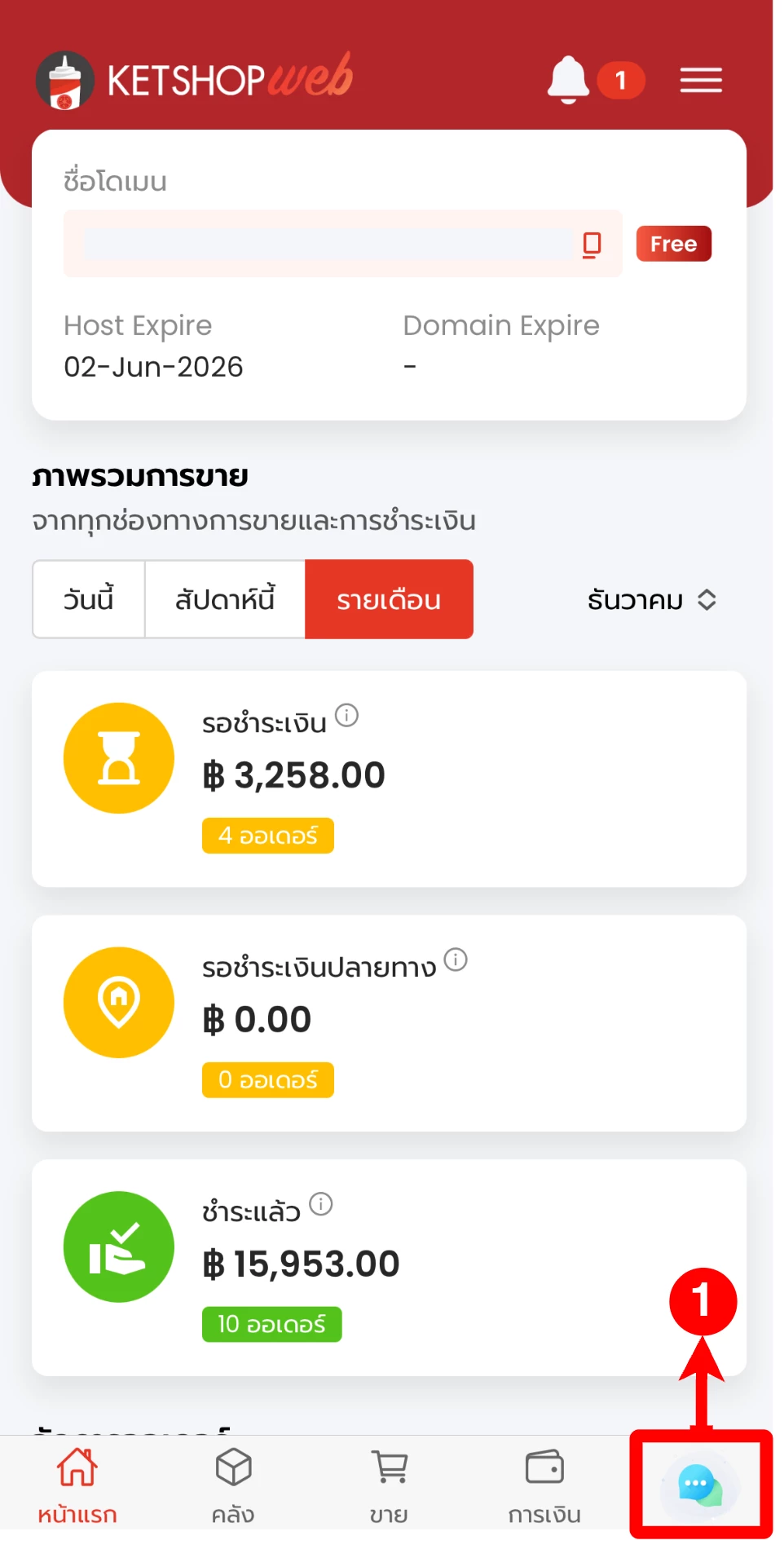This screenshot has height=1549, width=784.
Task: Open the notification bell
Action: pos(568,80)
